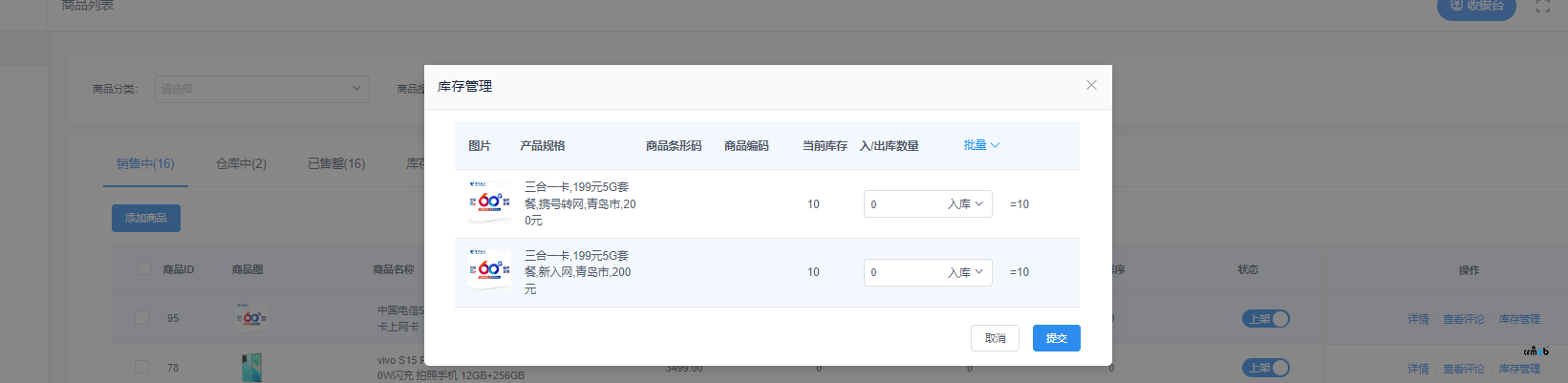1568x383 pixels.
Task: Click the 取消 button
Action: pyautogui.click(x=995, y=338)
